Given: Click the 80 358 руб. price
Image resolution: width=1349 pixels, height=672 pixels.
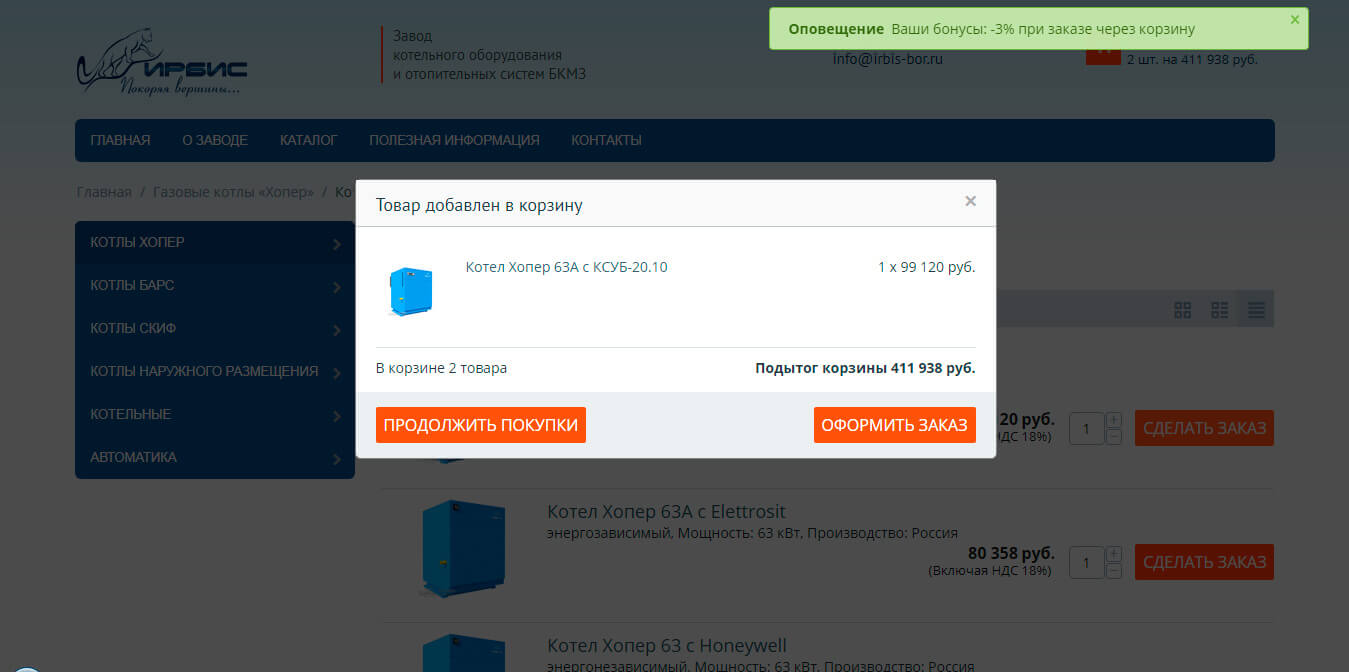Looking at the screenshot, I should coord(1011,553).
